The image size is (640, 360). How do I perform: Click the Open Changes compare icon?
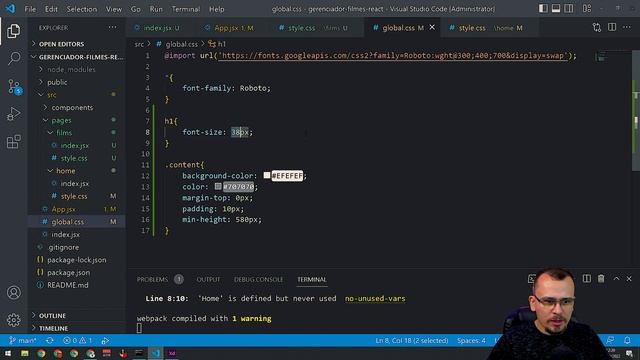(x=597, y=27)
